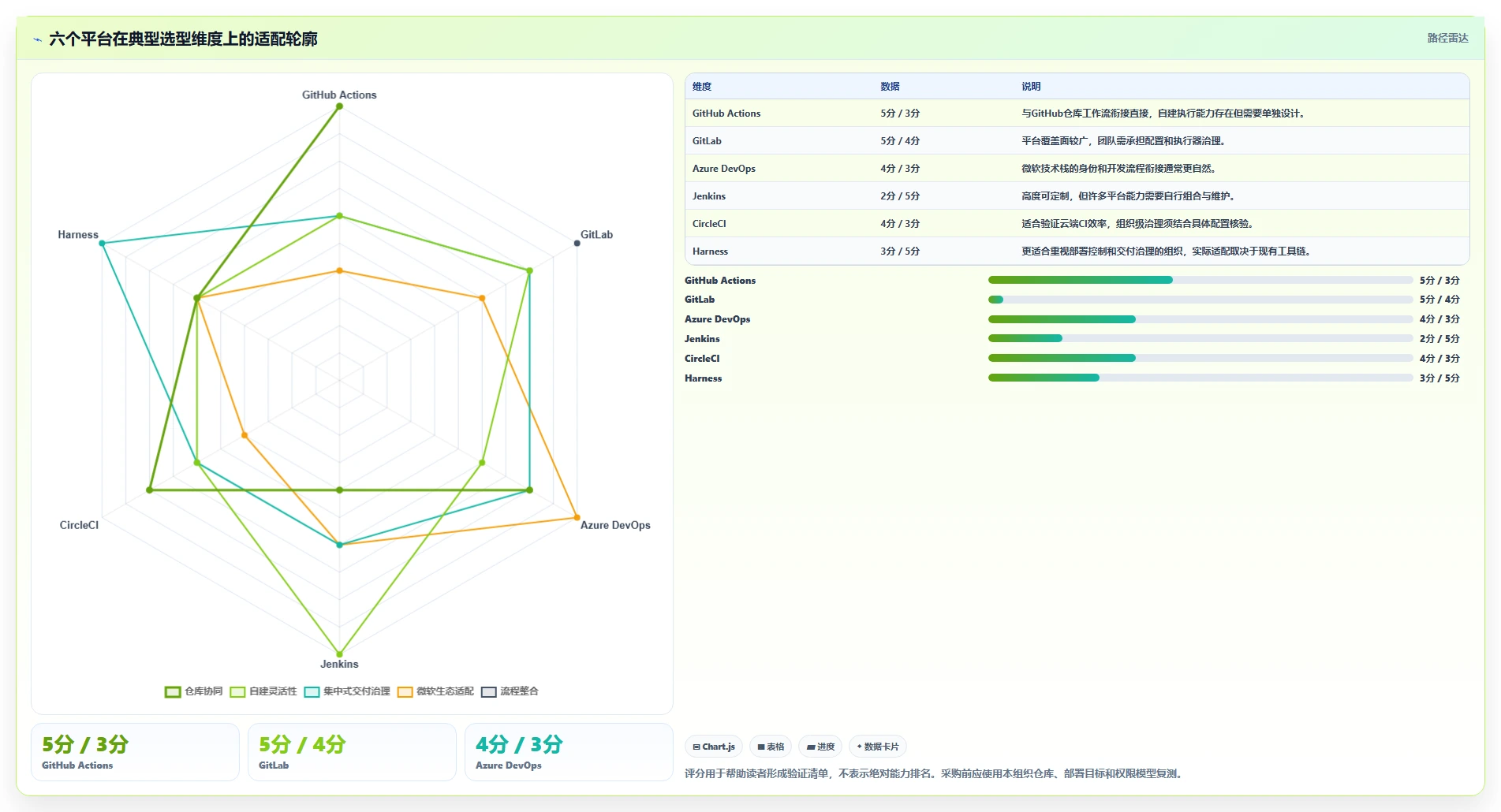The width and height of the screenshot is (1501, 812).
Task: Open the GitHub Actions 5分 / 3分 stat card
Action: (135, 752)
